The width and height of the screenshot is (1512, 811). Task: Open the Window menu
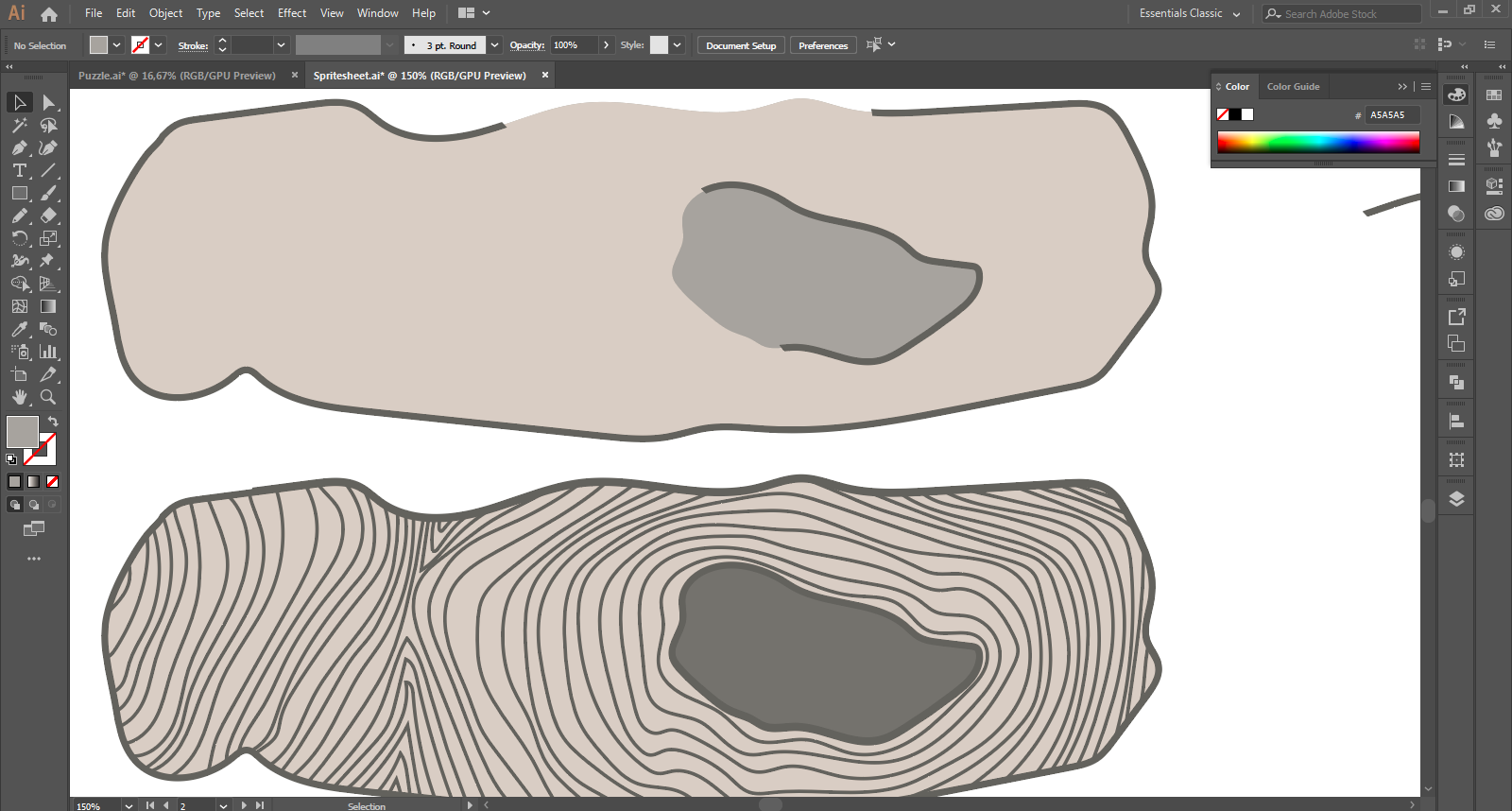point(377,13)
